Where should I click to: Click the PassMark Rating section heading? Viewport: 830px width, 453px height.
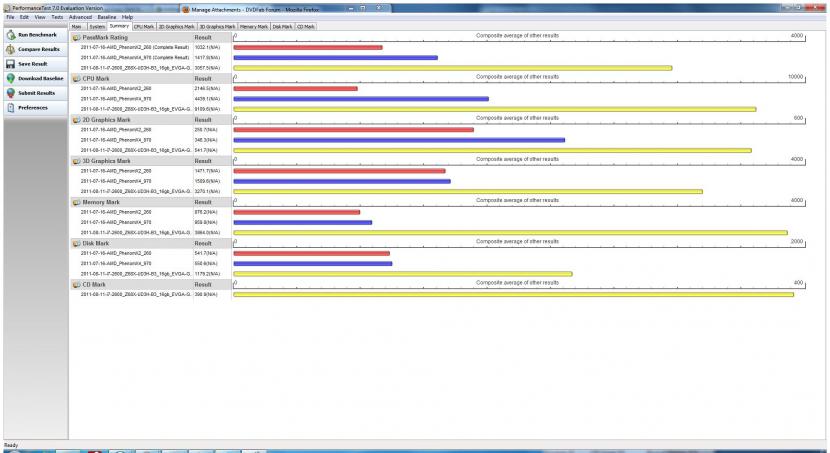105,38
